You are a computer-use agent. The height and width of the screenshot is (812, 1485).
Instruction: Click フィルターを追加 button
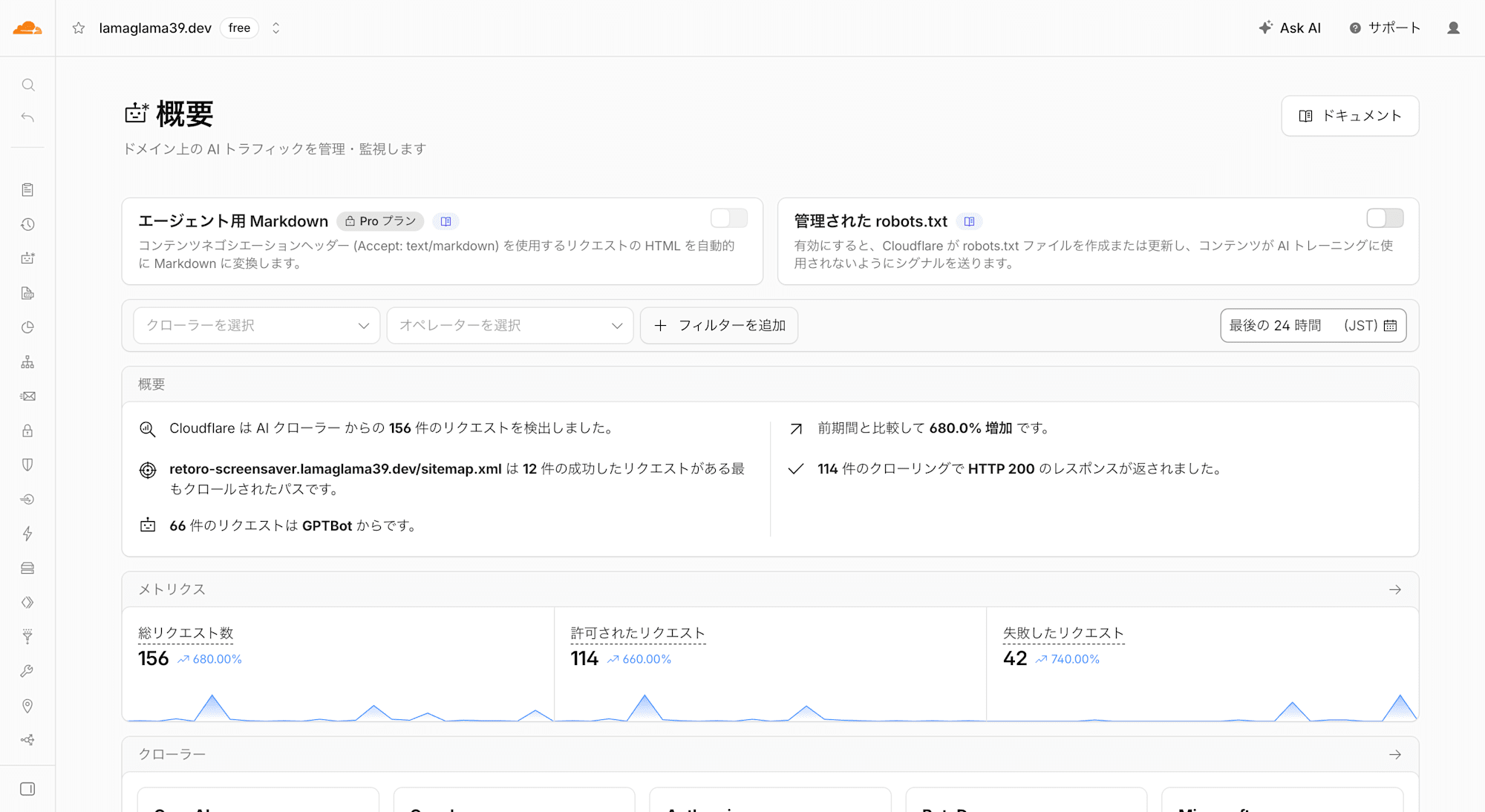719,326
